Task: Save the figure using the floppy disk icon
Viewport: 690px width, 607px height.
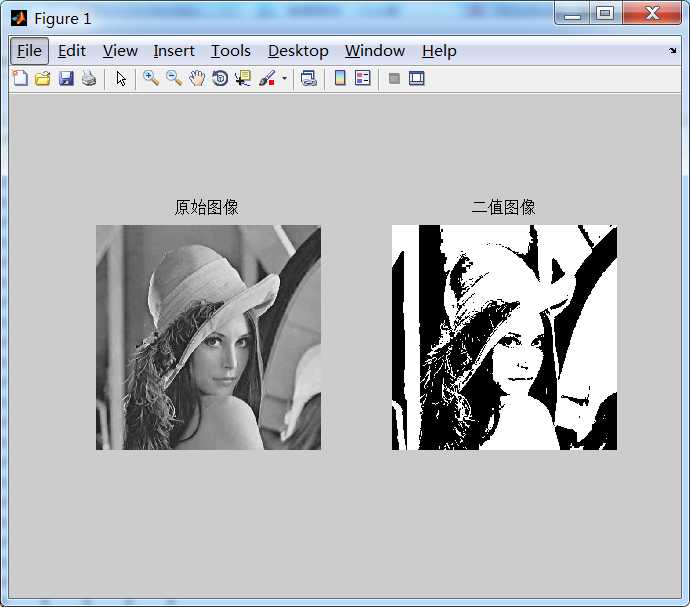Action: tap(66, 78)
